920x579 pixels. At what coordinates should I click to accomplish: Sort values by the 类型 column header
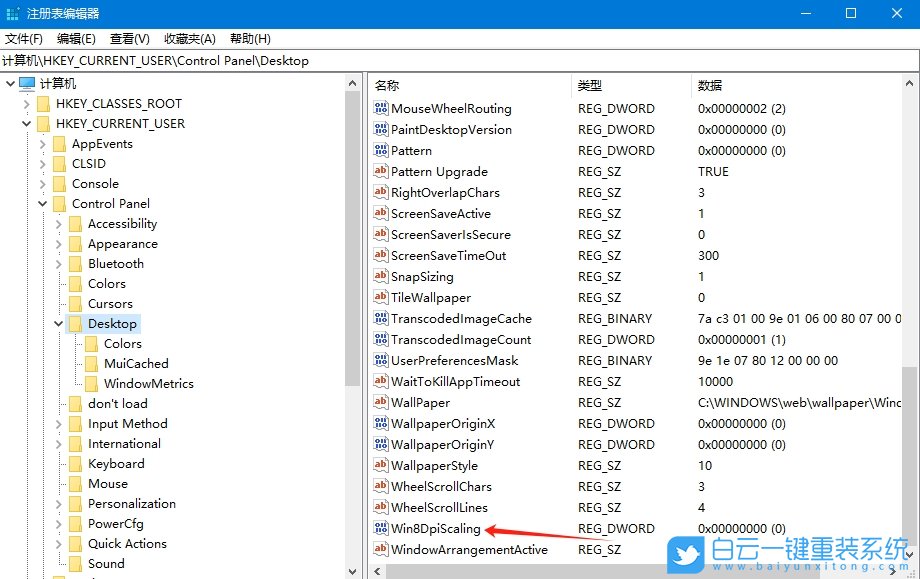click(590, 85)
